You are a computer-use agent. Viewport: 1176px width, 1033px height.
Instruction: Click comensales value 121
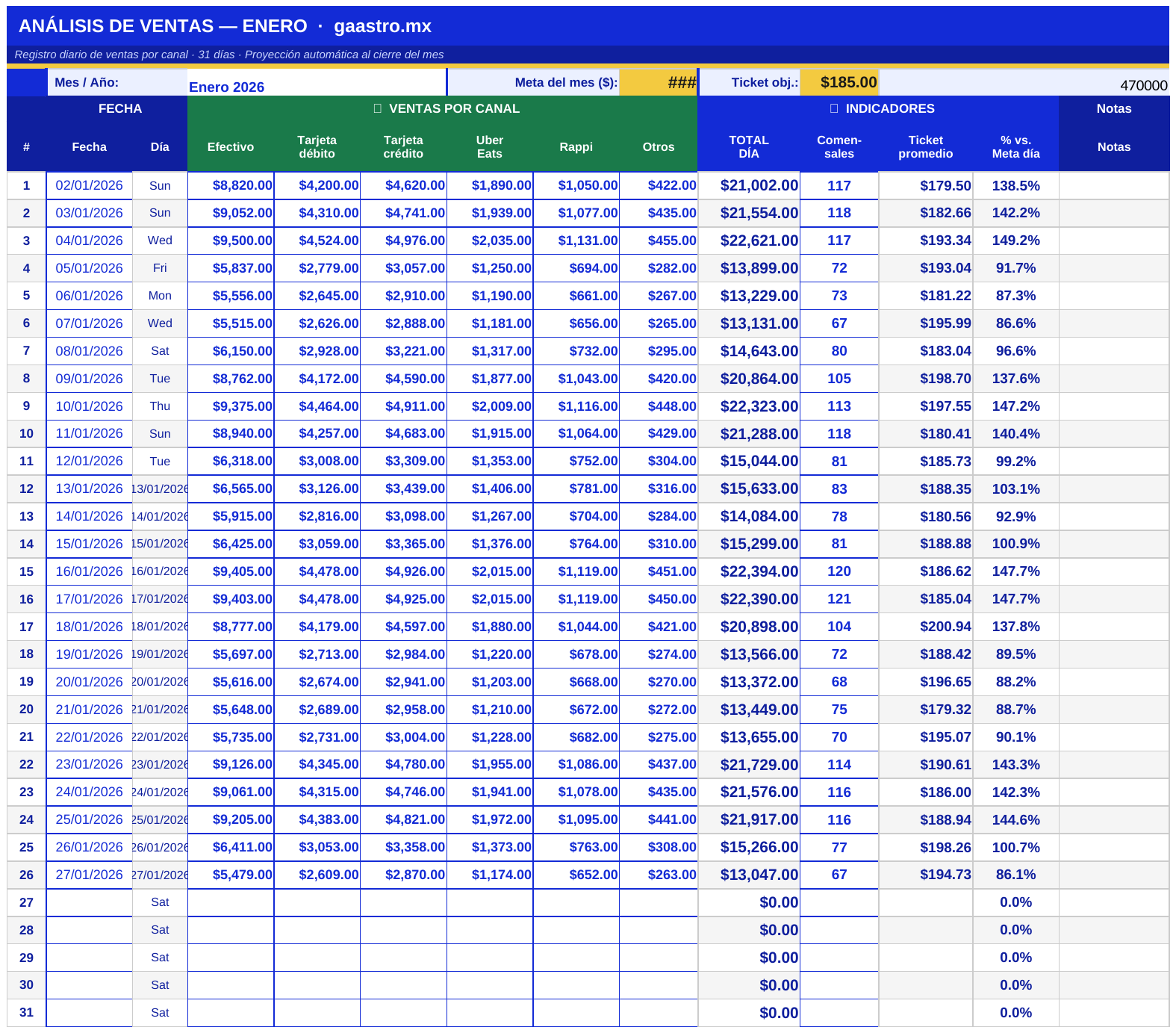pos(839,599)
